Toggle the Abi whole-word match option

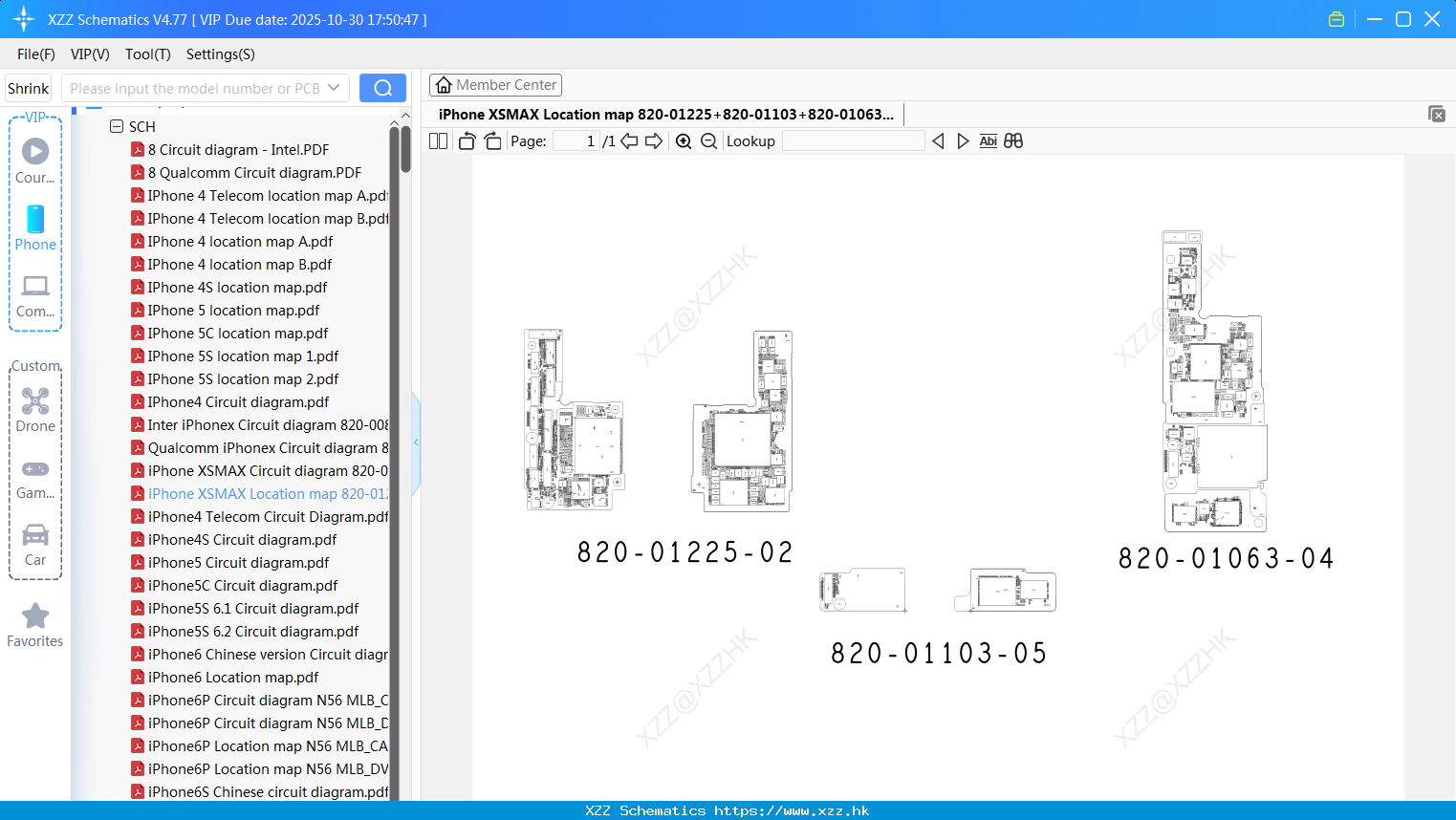[989, 141]
